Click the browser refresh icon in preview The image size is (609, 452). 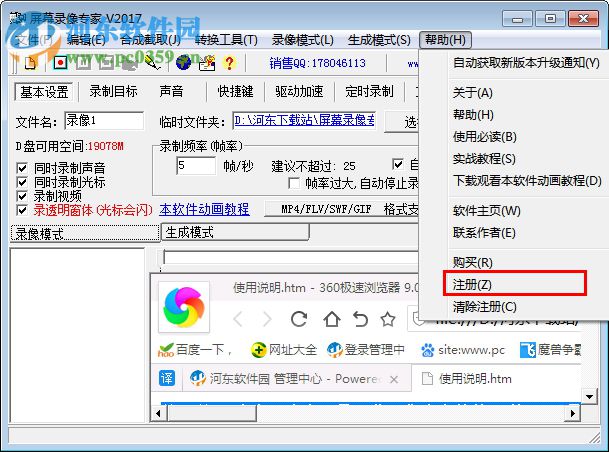[x=299, y=319]
